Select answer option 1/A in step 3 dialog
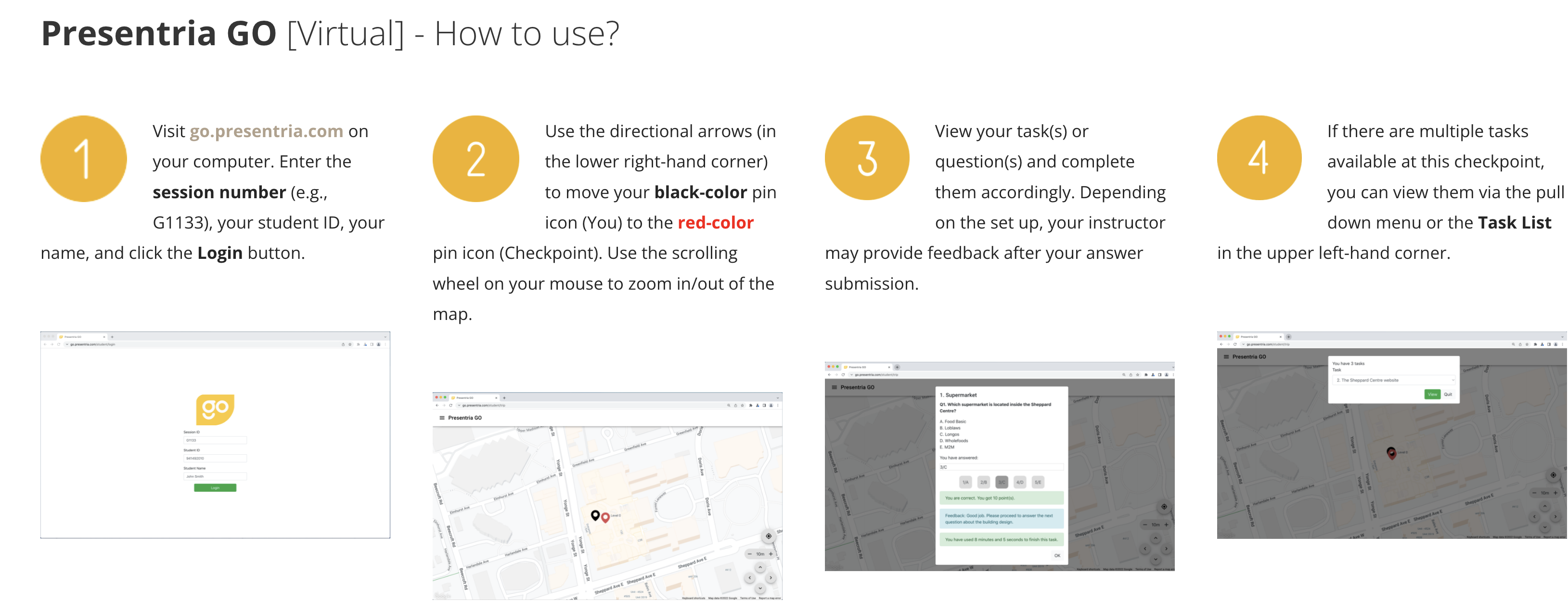This screenshot has height=612, width=1568. tap(965, 483)
